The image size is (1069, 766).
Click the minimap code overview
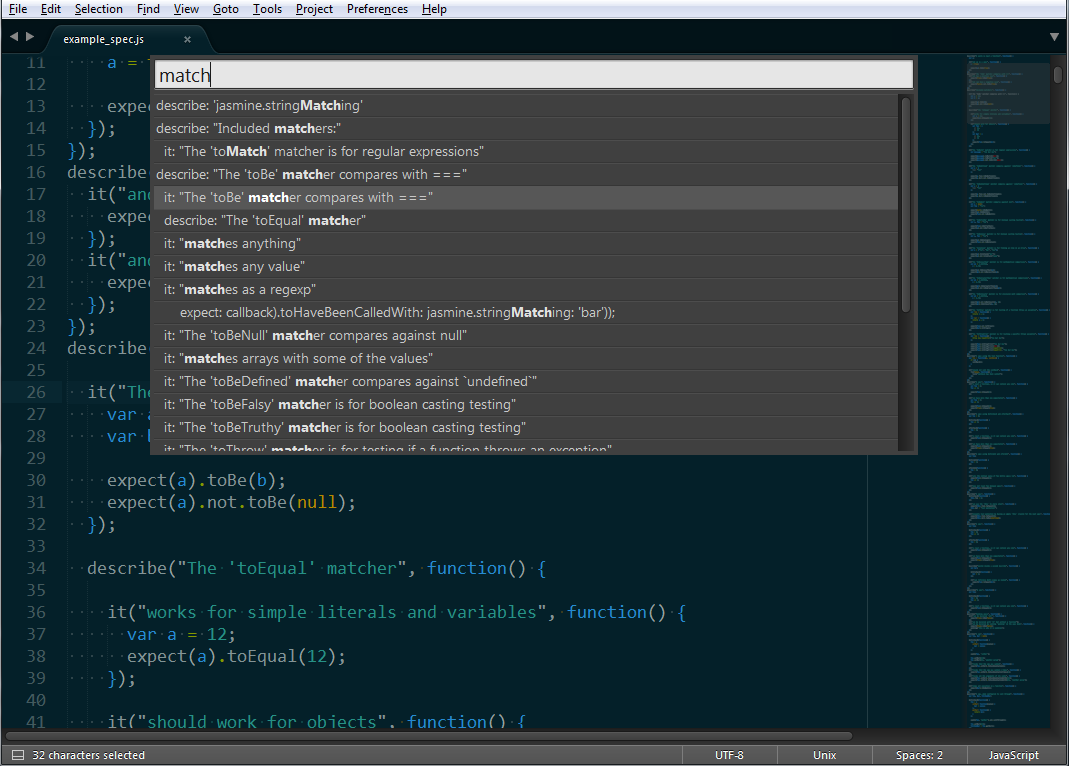1008,392
